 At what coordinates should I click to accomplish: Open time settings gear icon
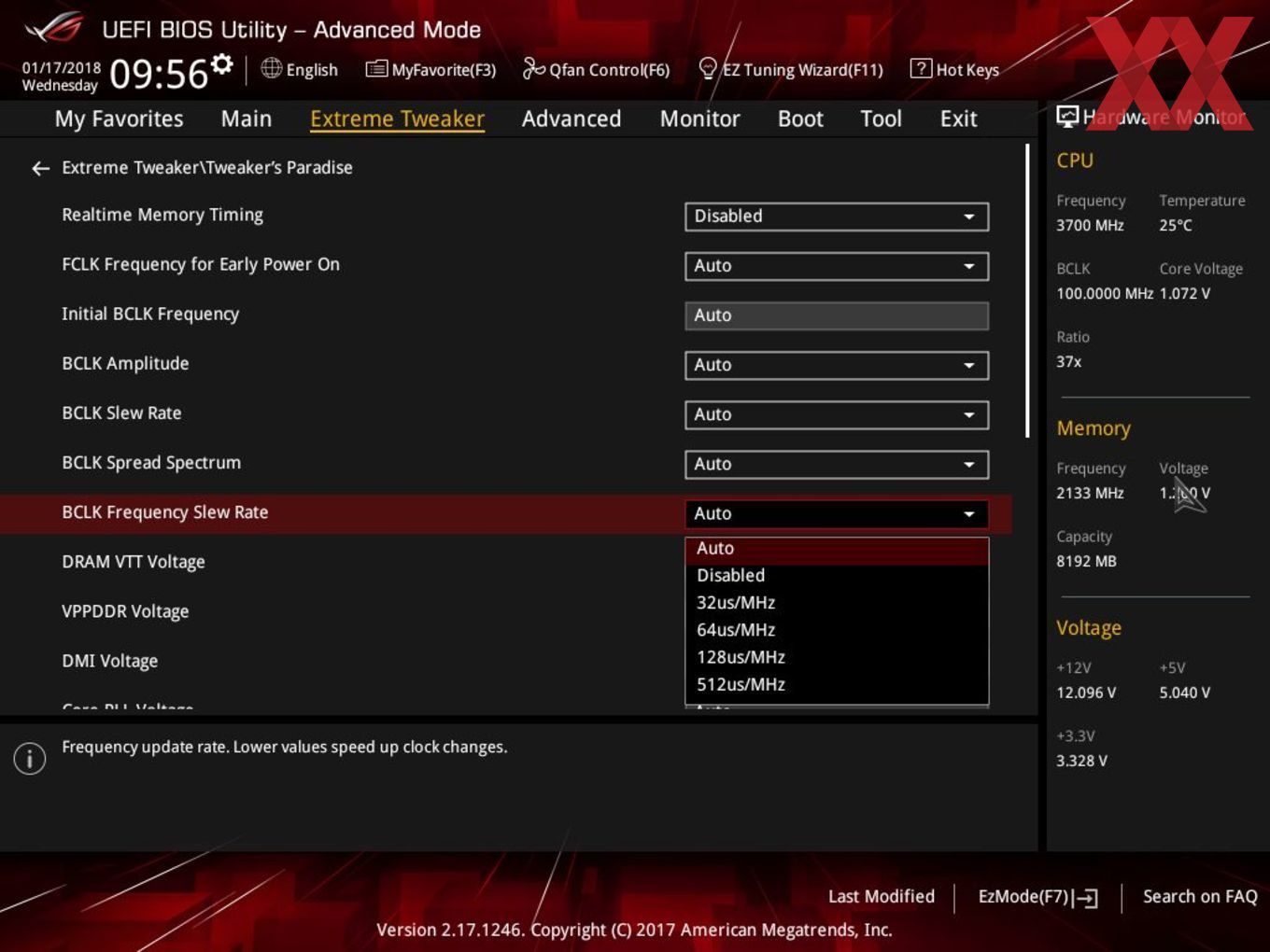[221, 64]
